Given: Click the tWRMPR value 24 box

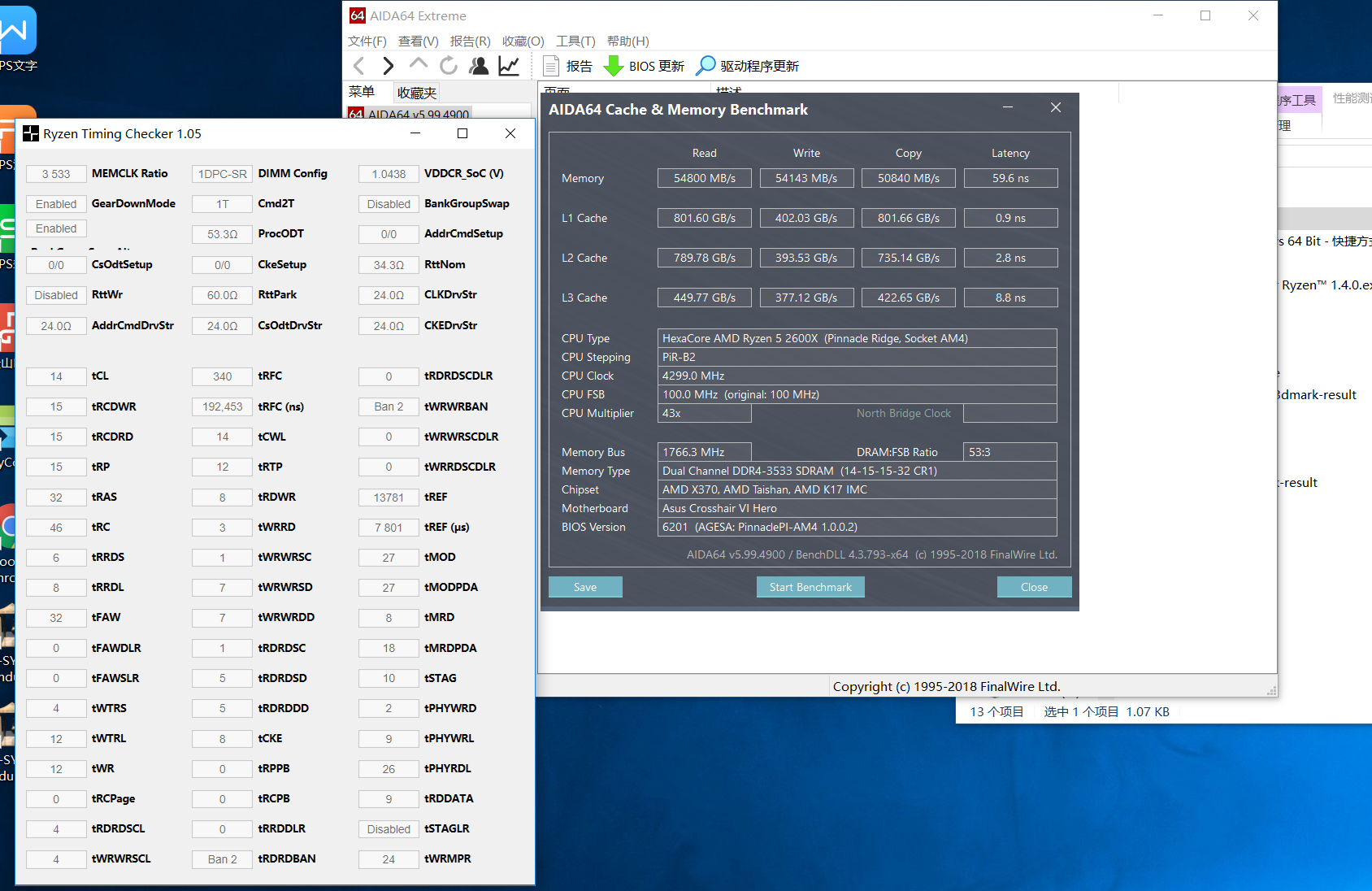Looking at the screenshot, I should tap(389, 859).
